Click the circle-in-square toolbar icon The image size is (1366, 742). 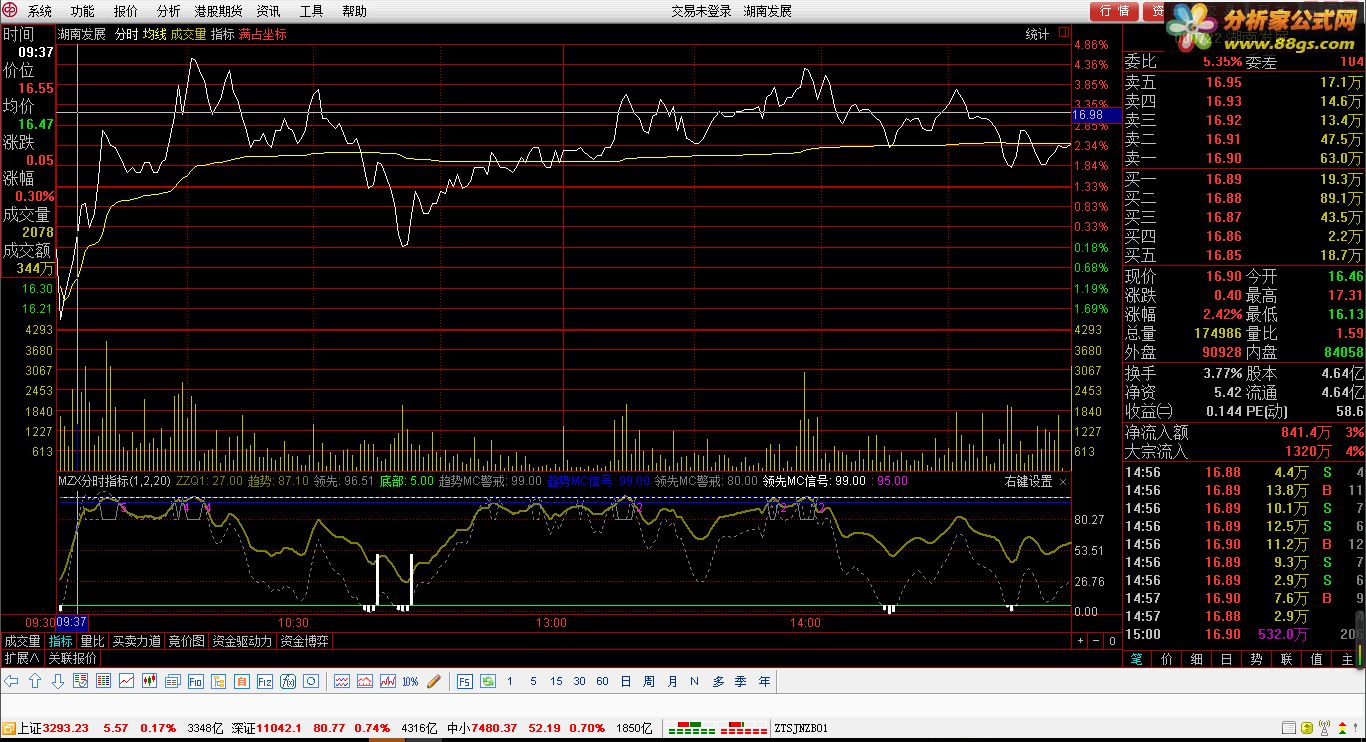click(x=310, y=681)
